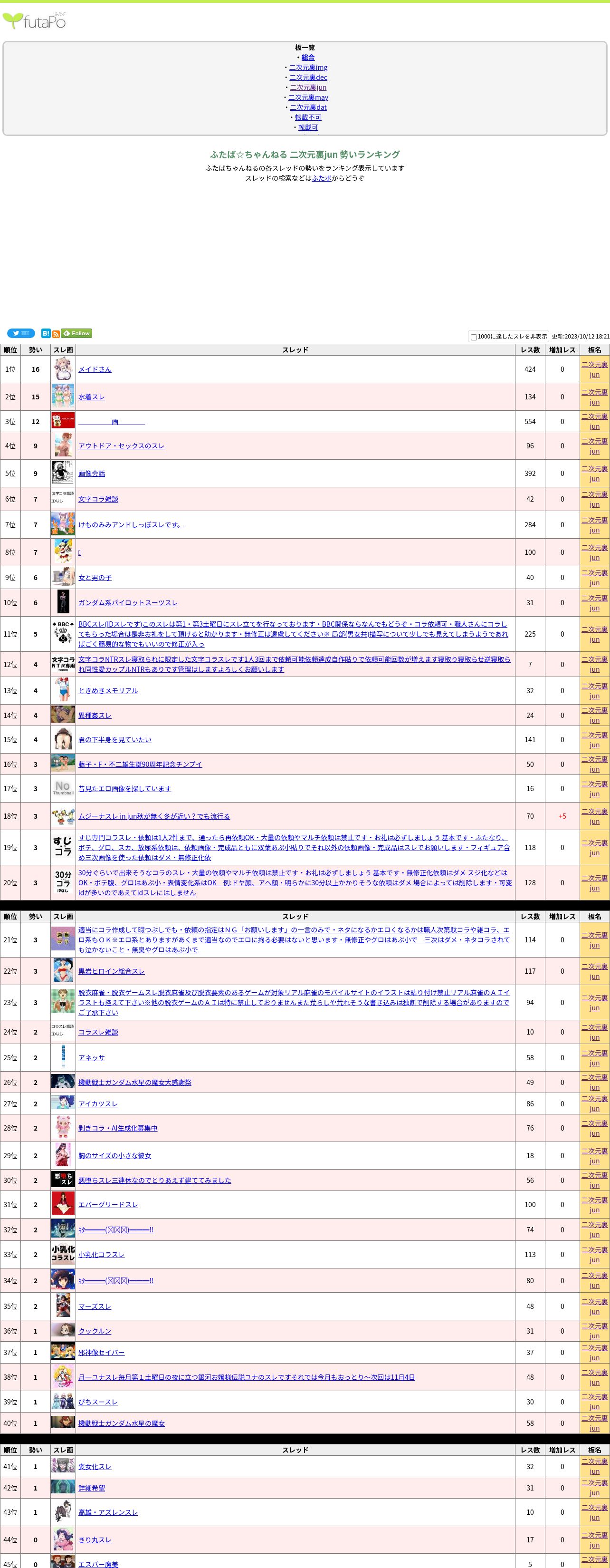Open the 詳細希望 thread
Image resolution: width=610 pixels, height=1568 pixels.
tap(92, 1488)
